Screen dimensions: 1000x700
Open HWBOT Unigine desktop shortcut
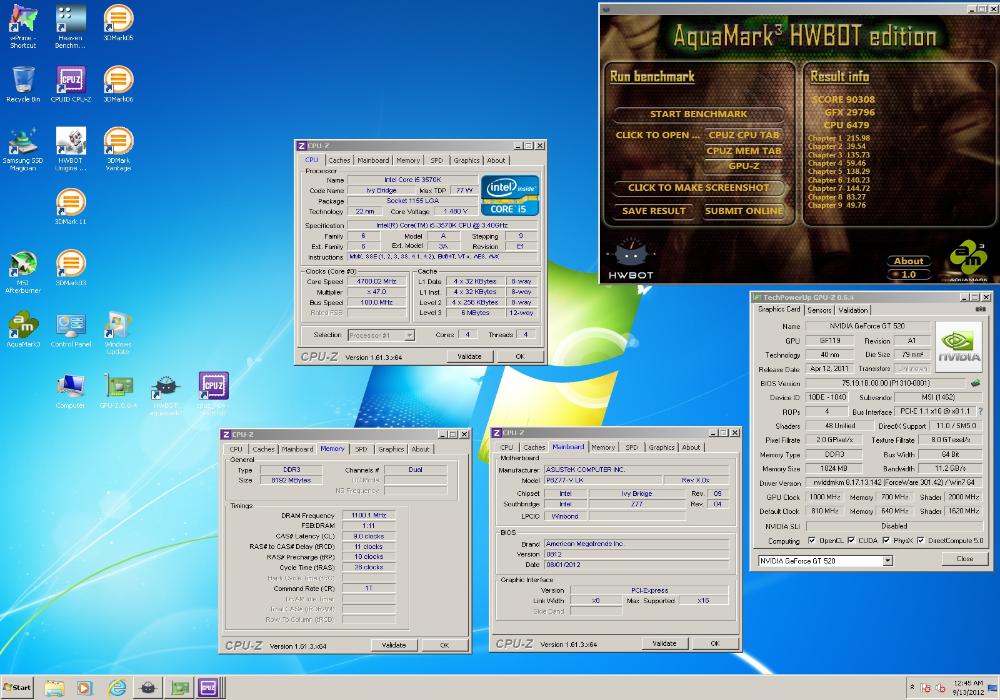click(70, 149)
